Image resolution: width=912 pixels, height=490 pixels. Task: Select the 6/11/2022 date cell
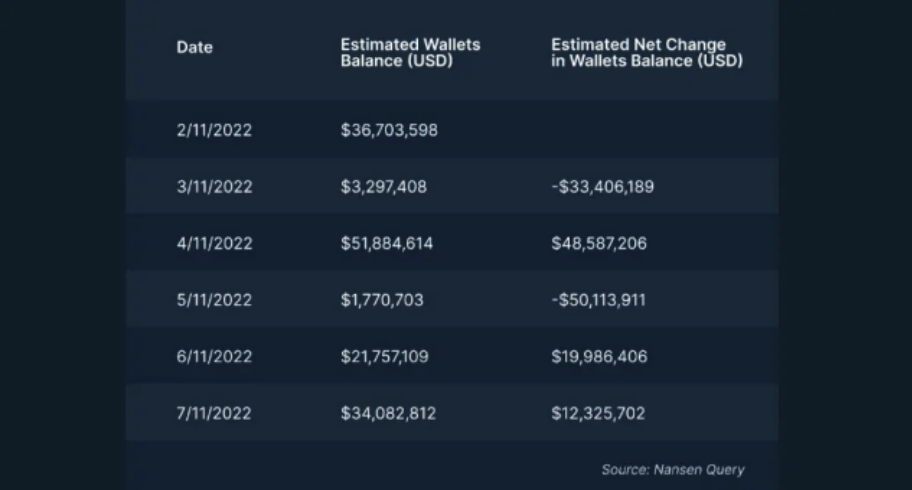pyautogui.click(x=214, y=356)
